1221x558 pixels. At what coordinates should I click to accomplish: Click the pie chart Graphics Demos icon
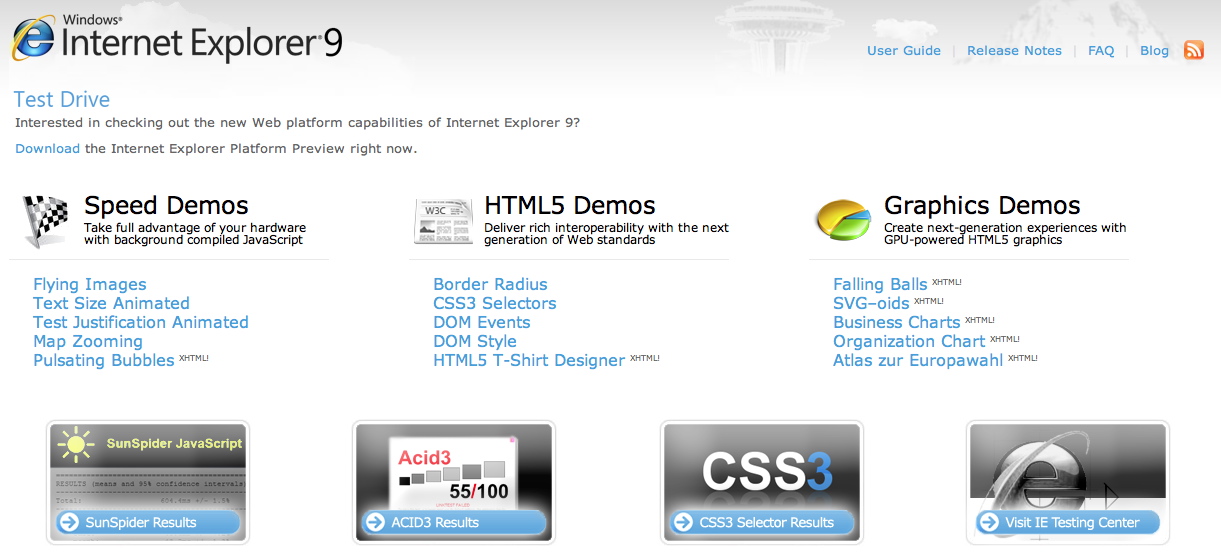click(844, 220)
